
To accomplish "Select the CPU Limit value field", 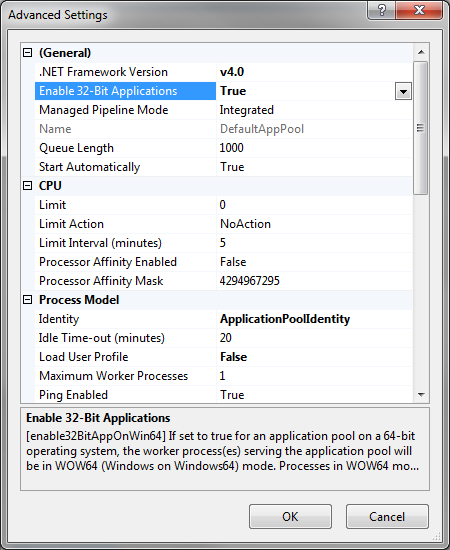I will point(314,205).
